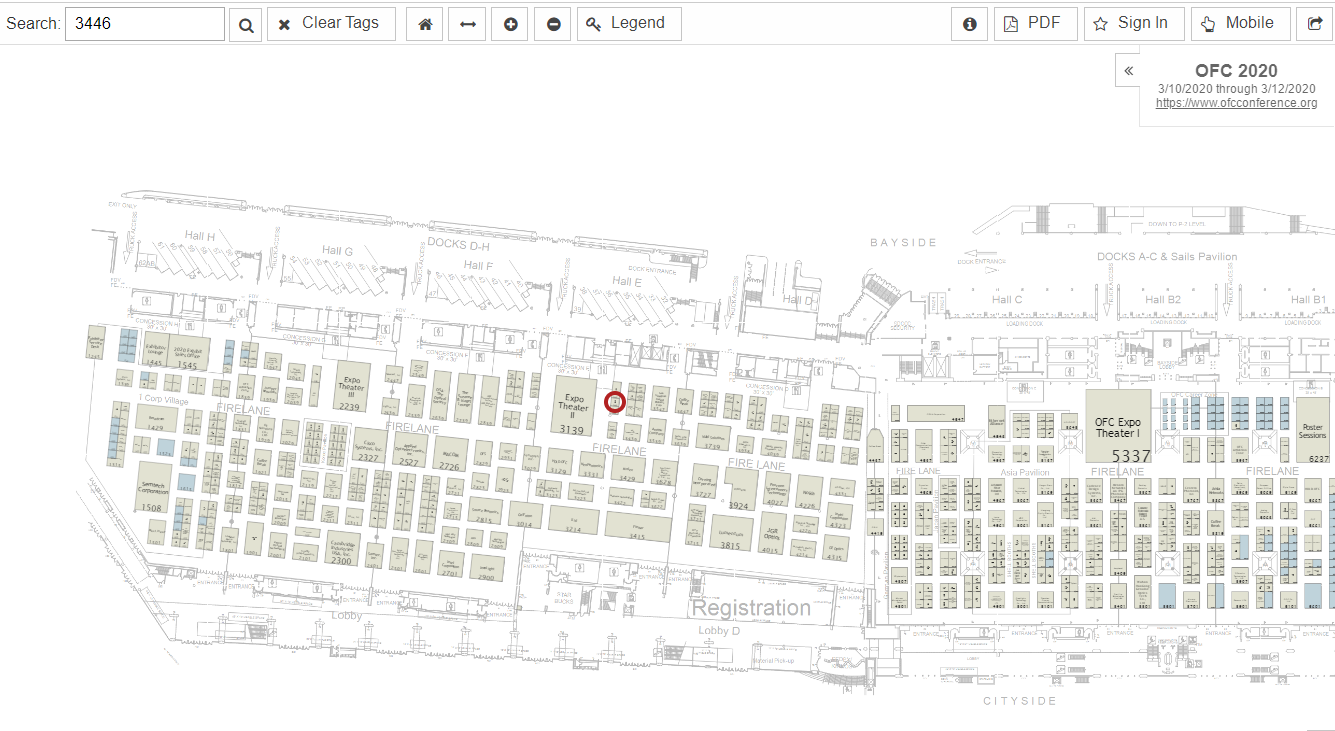Open the event information icon
This screenshot has width=1335, height=731.
[x=969, y=24]
